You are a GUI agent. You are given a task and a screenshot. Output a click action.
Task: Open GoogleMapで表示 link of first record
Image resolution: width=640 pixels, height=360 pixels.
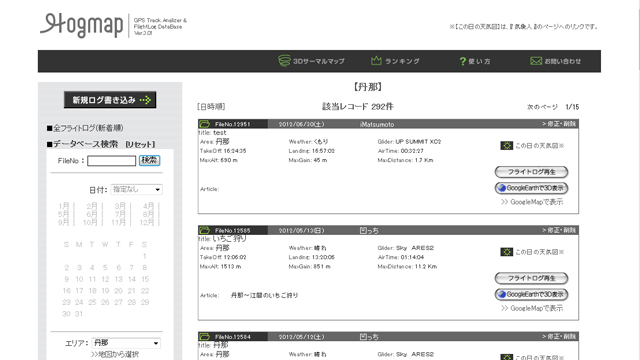coord(532,202)
